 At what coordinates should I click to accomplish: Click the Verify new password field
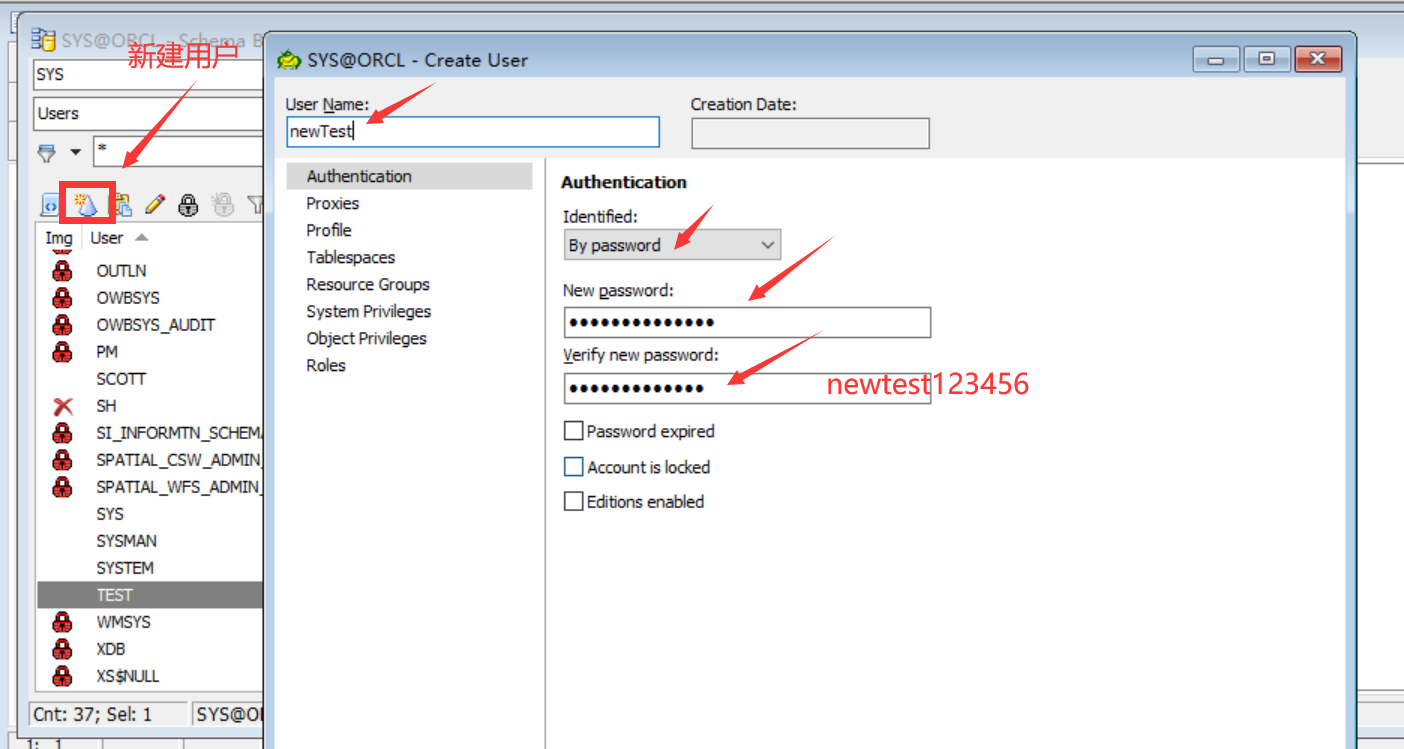(x=747, y=388)
